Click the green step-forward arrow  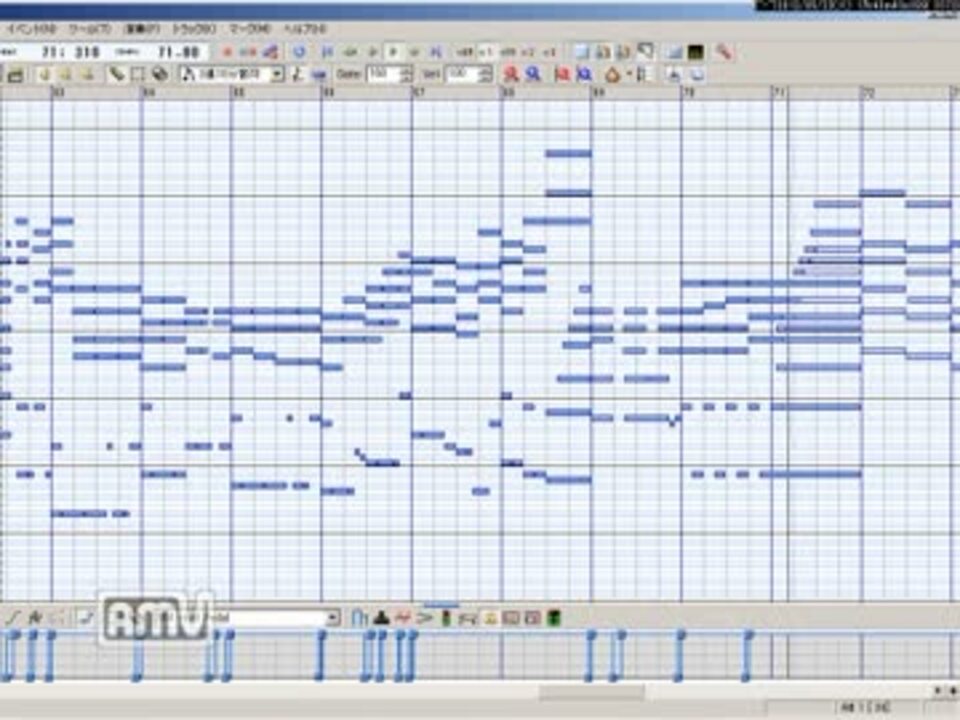click(414, 53)
